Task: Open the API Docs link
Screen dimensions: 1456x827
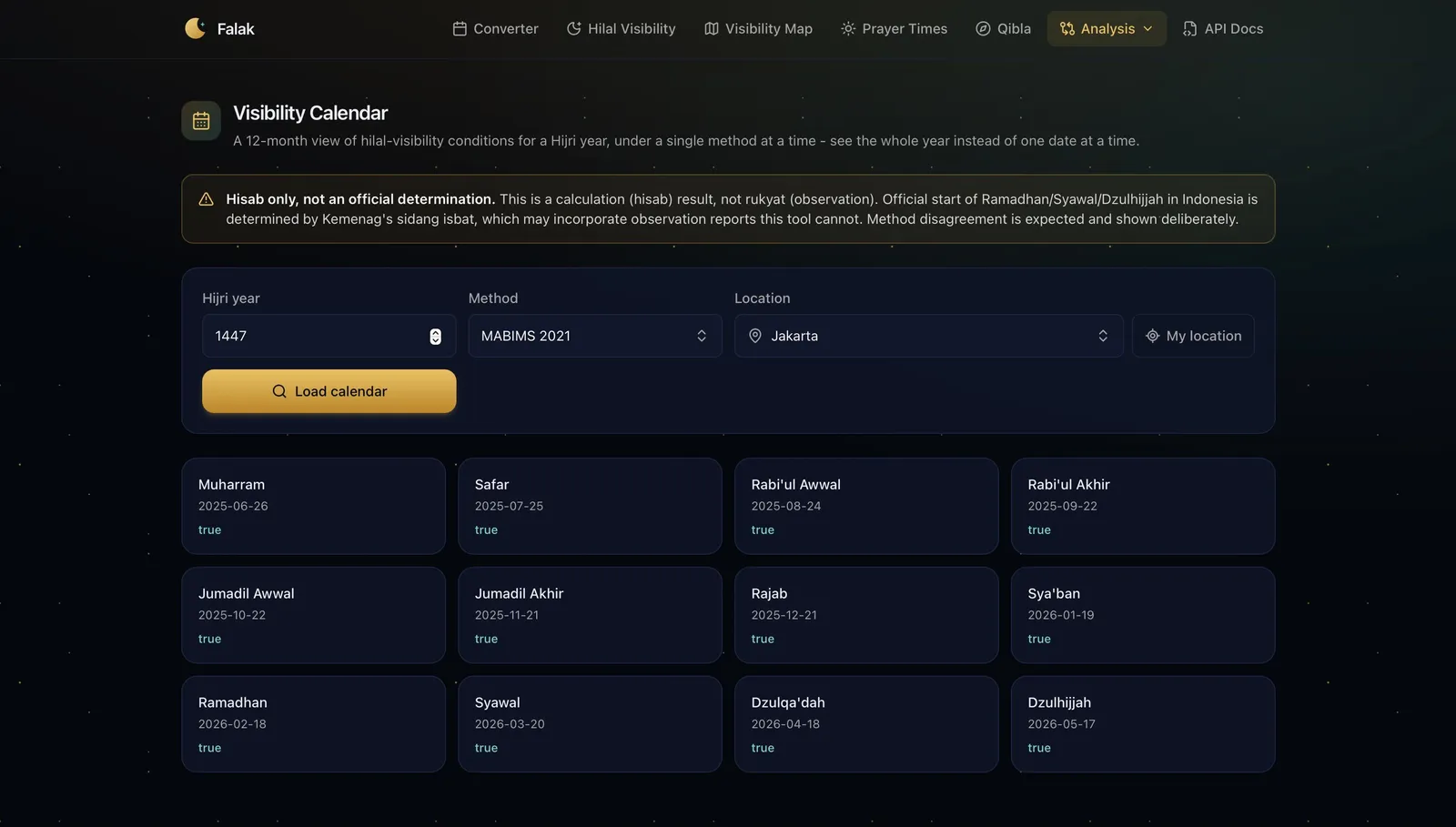Action: pos(1223,29)
